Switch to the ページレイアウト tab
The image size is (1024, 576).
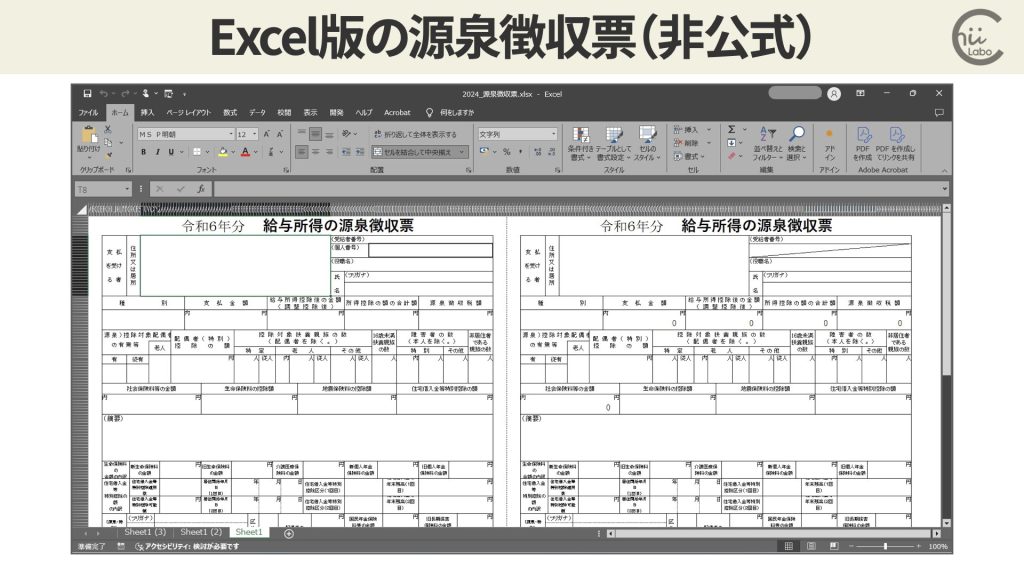click(x=189, y=112)
